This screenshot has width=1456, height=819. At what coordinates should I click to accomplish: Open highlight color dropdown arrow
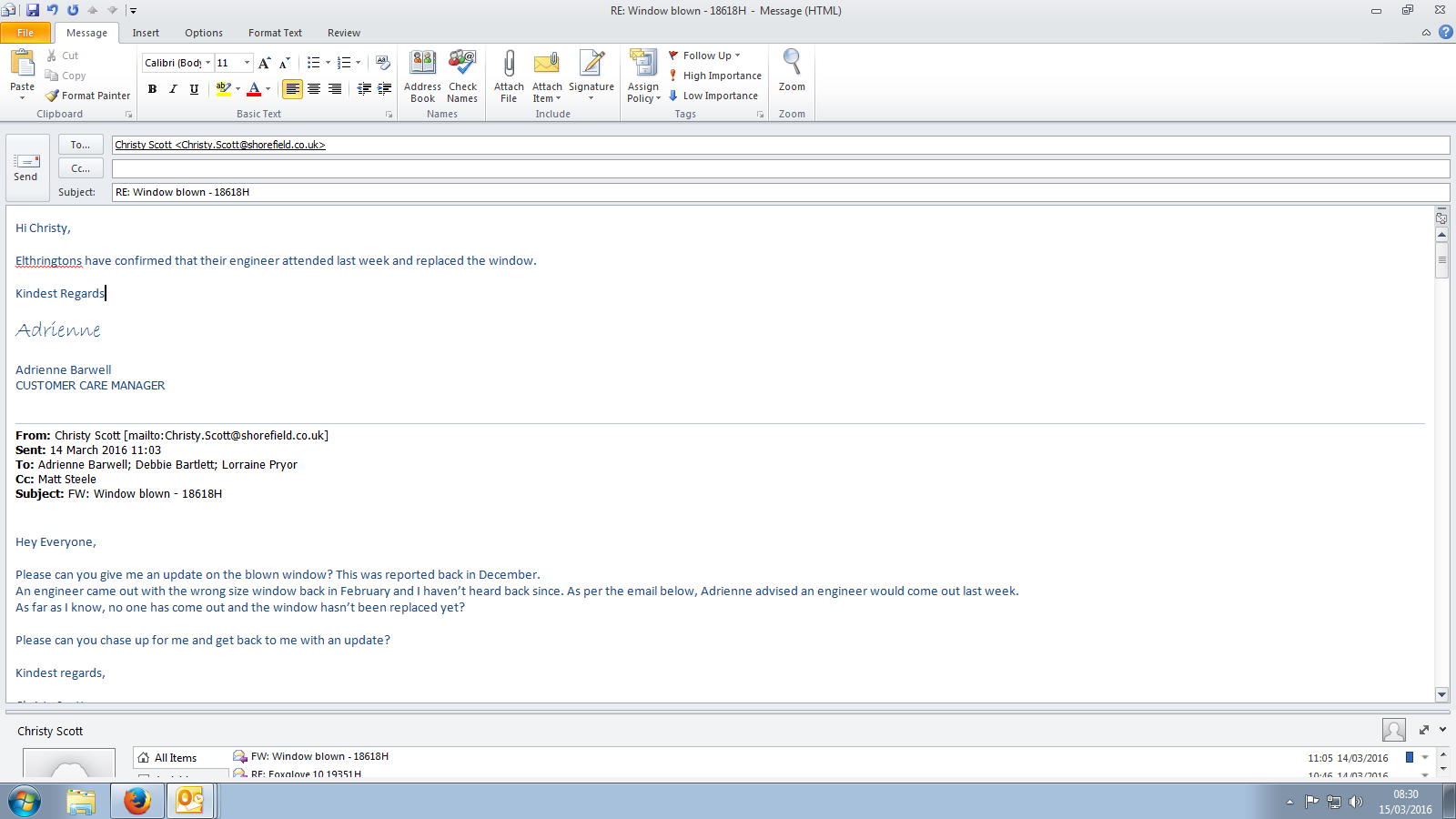[x=238, y=88]
